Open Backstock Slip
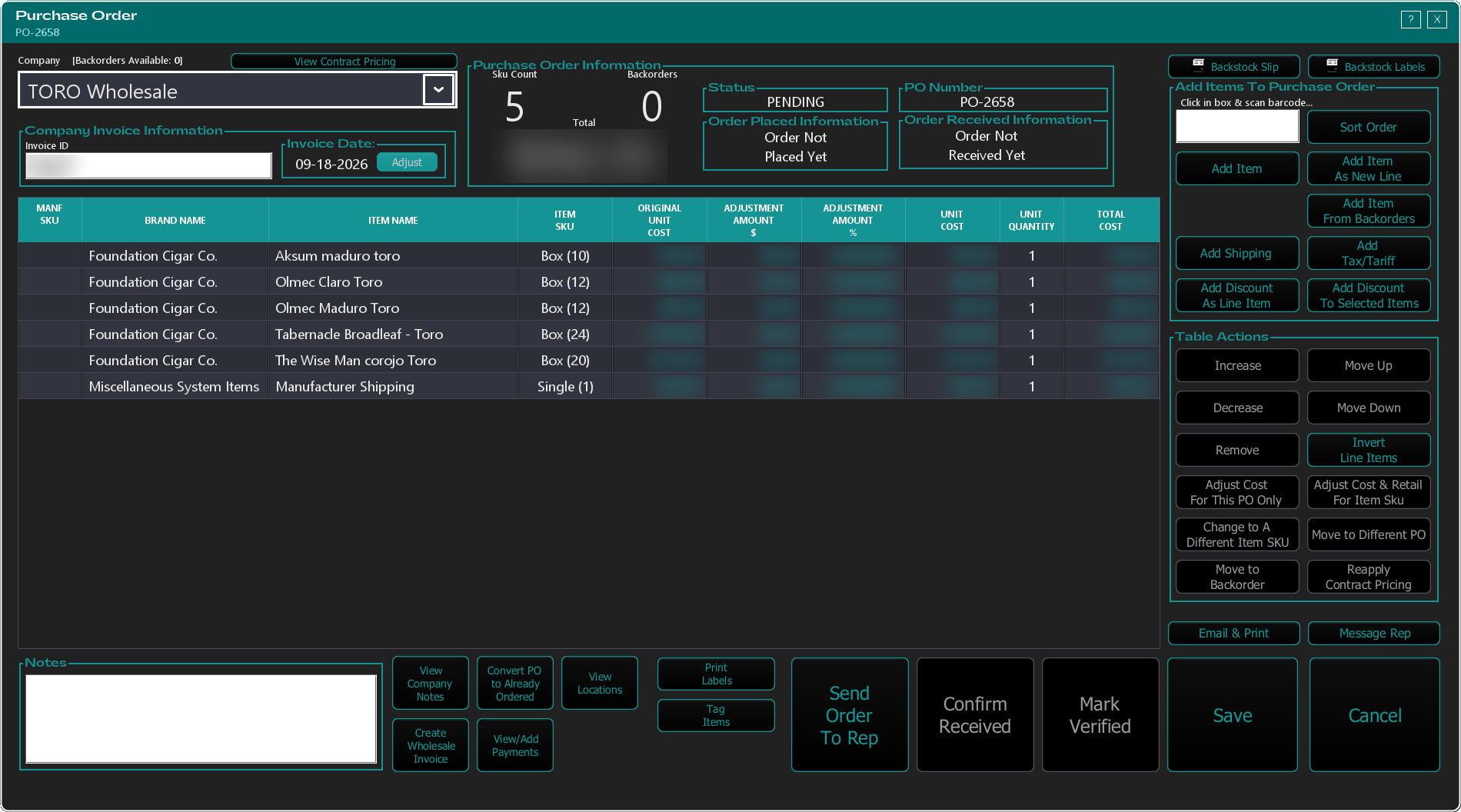 [x=1234, y=67]
